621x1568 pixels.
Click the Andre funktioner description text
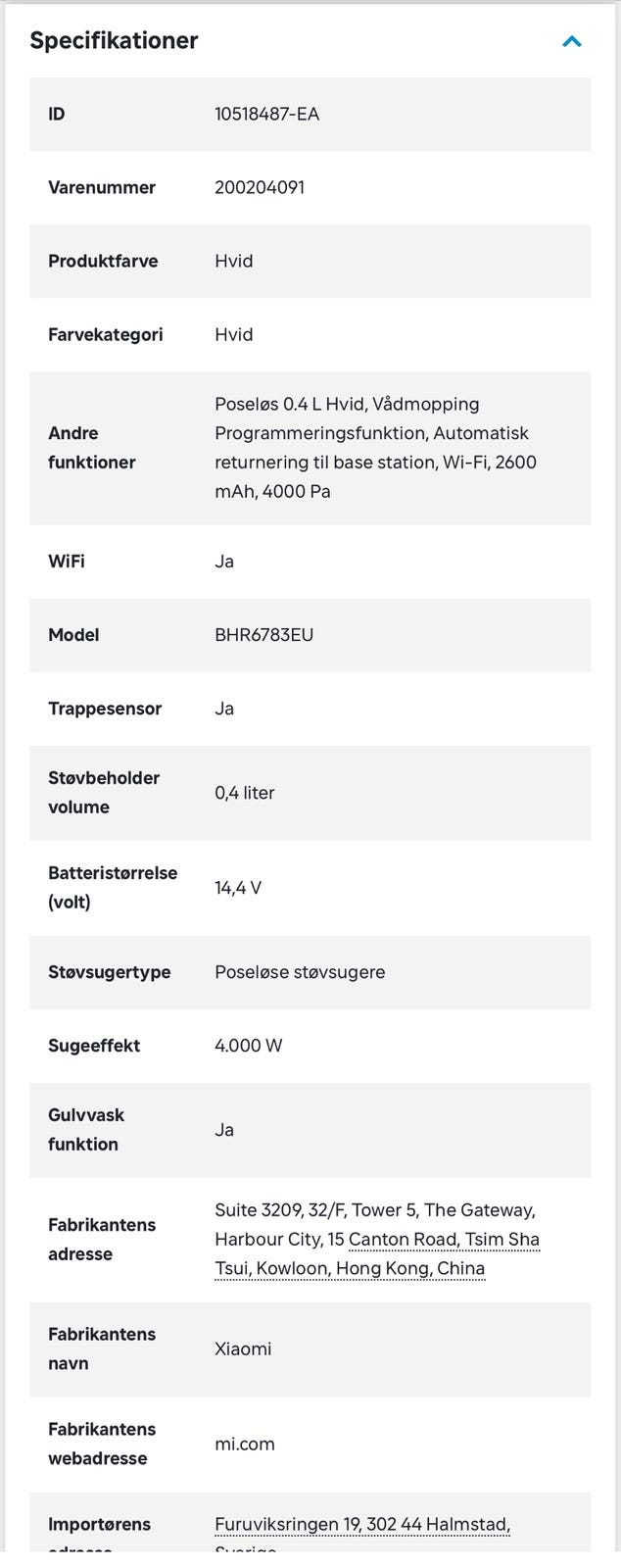pyautogui.click(x=375, y=448)
